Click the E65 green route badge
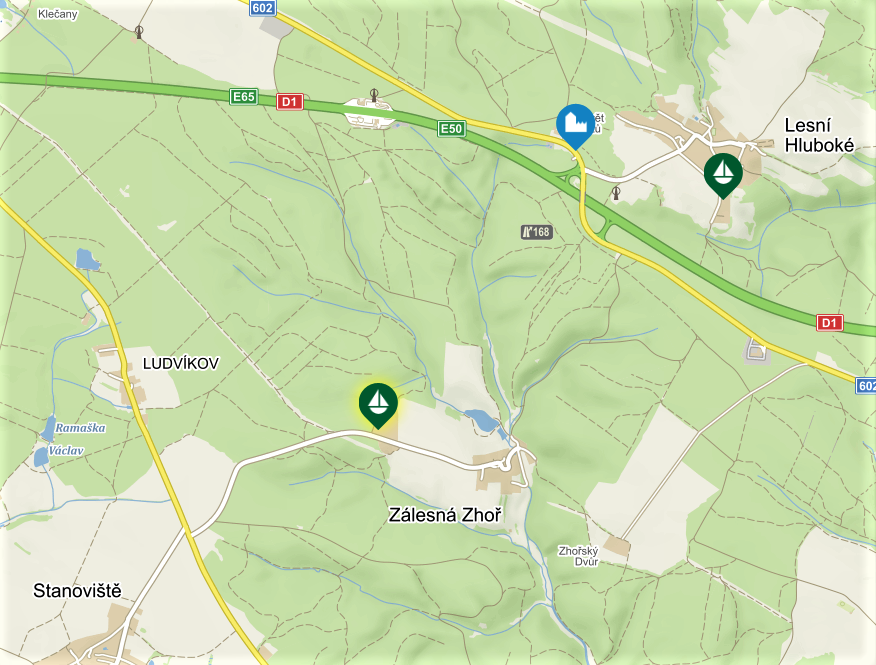This screenshot has width=876, height=665. (x=244, y=97)
